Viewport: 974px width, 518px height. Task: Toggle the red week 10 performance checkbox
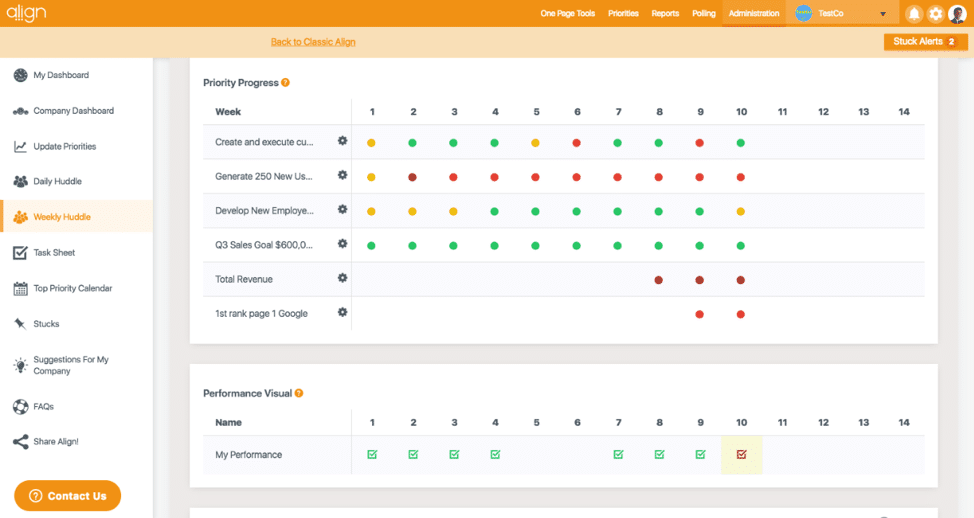[741, 454]
